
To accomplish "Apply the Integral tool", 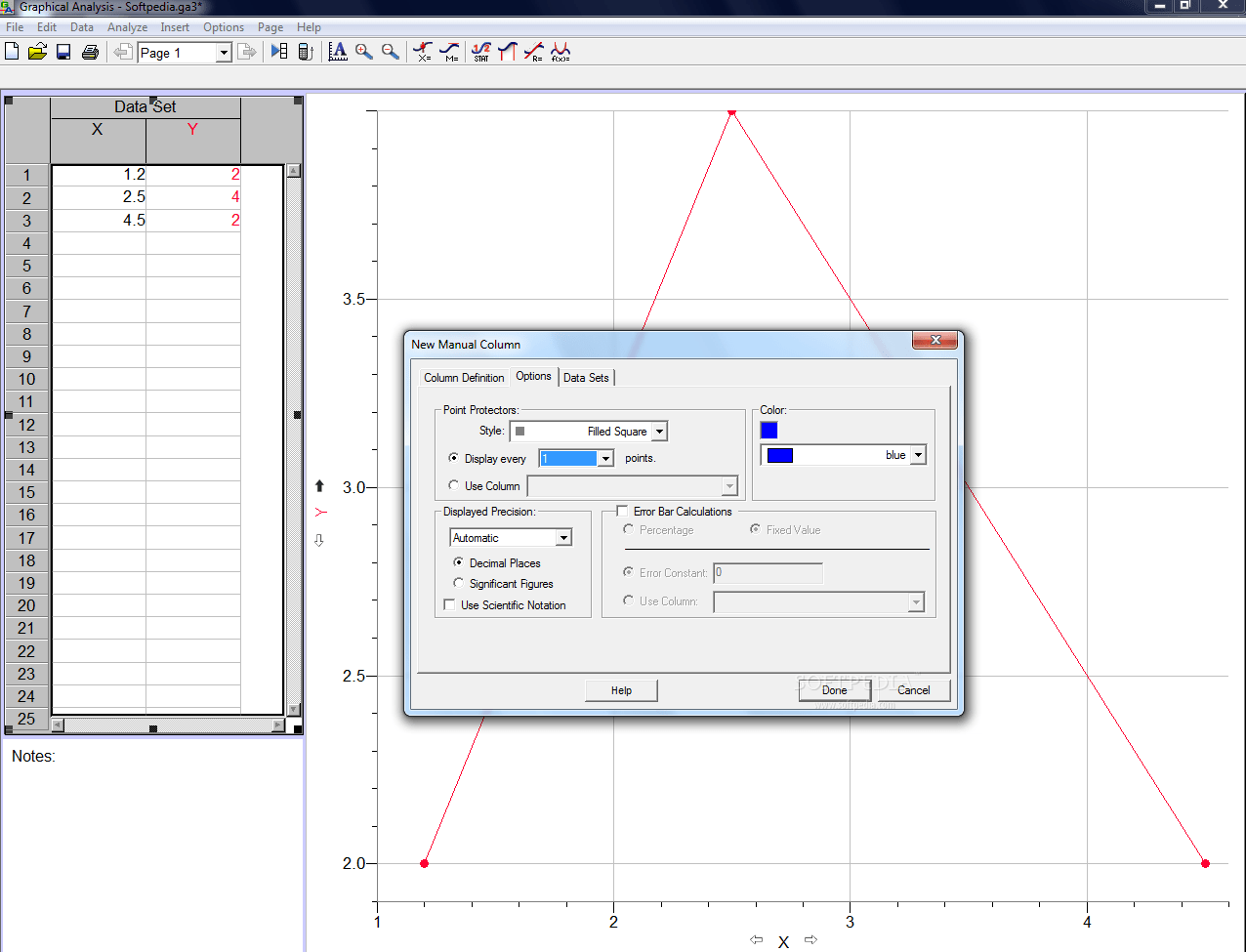I will tap(507, 51).
